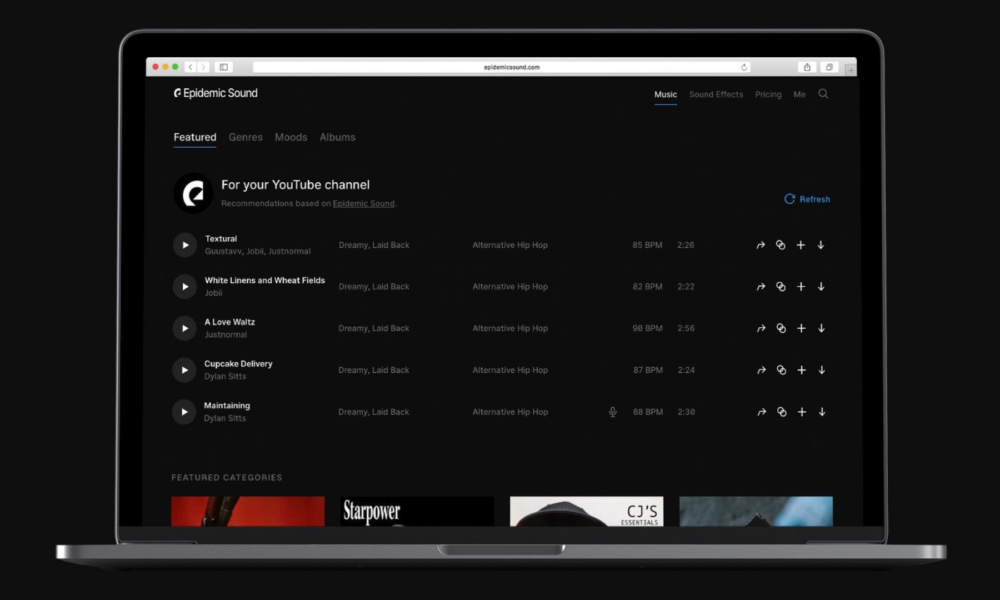Open the Music section
The width and height of the screenshot is (1000, 600).
pos(665,94)
